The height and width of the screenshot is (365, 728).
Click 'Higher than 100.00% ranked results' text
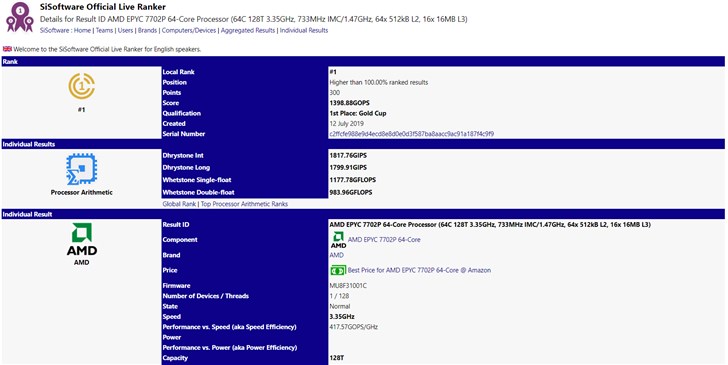(379, 82)
